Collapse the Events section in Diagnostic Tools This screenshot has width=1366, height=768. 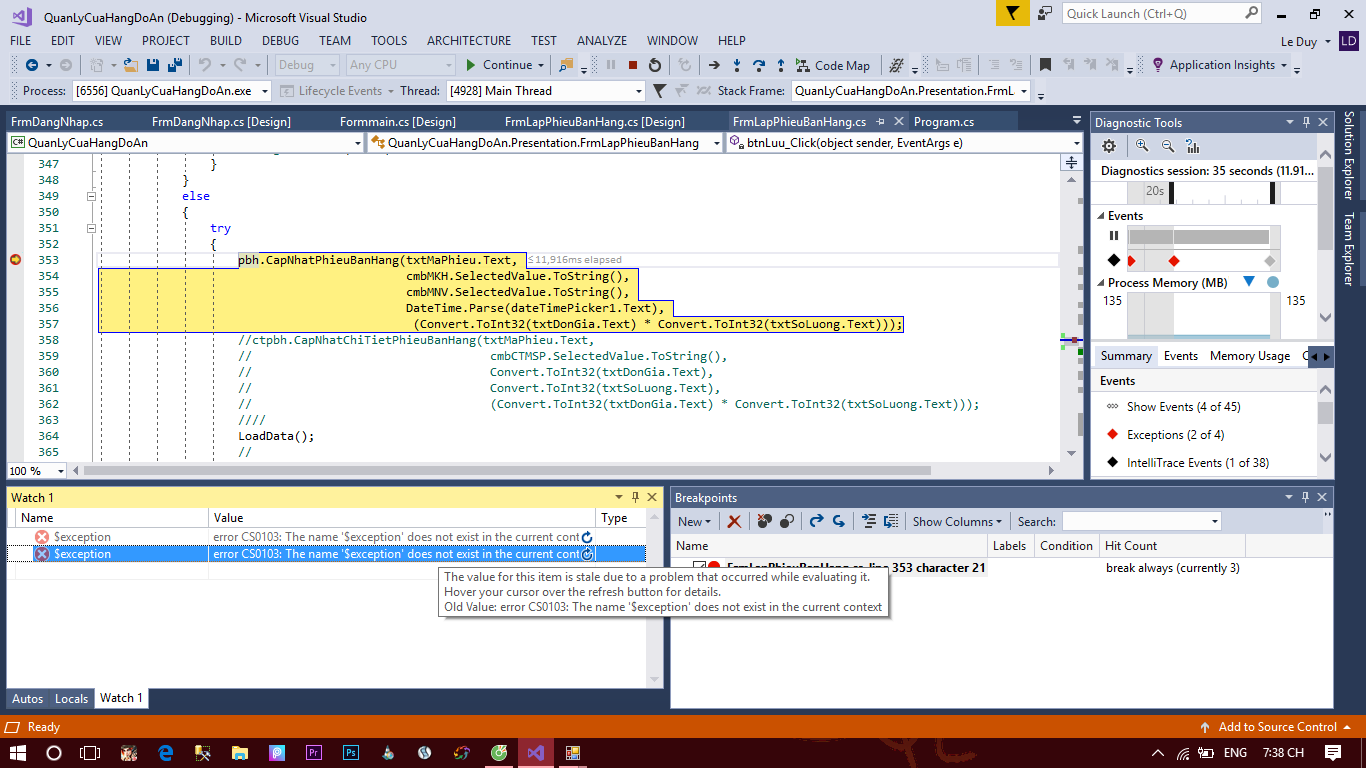pyautogui.click(x=1101, y=216)
